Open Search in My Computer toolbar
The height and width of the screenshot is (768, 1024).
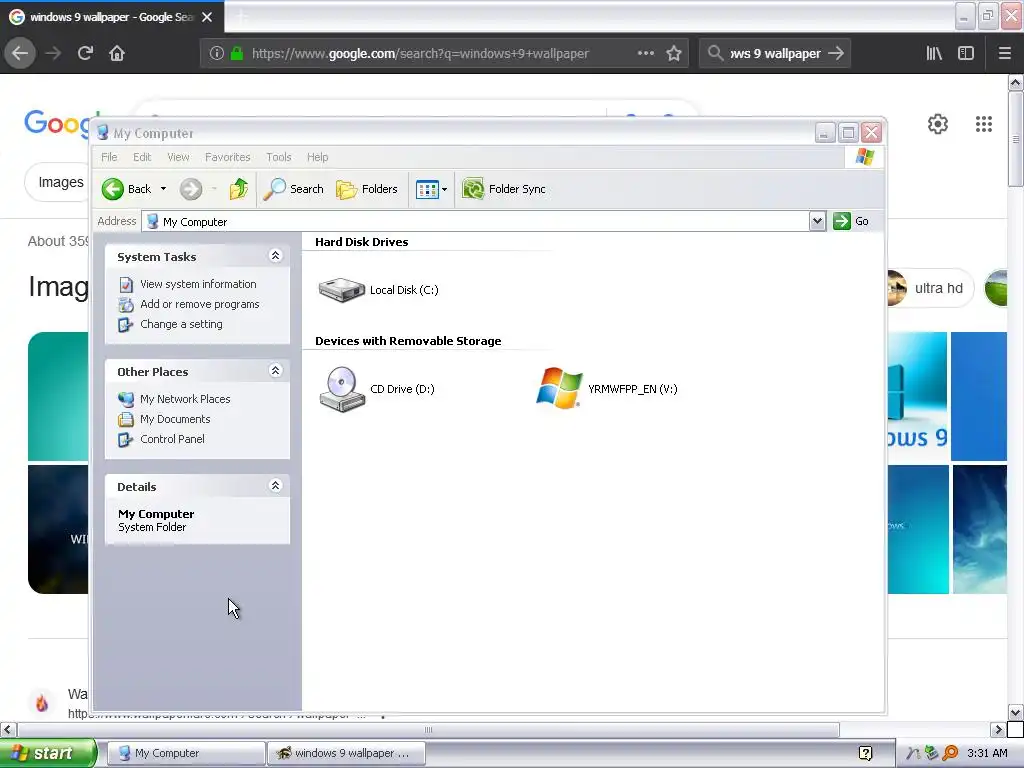pos(293,189)
